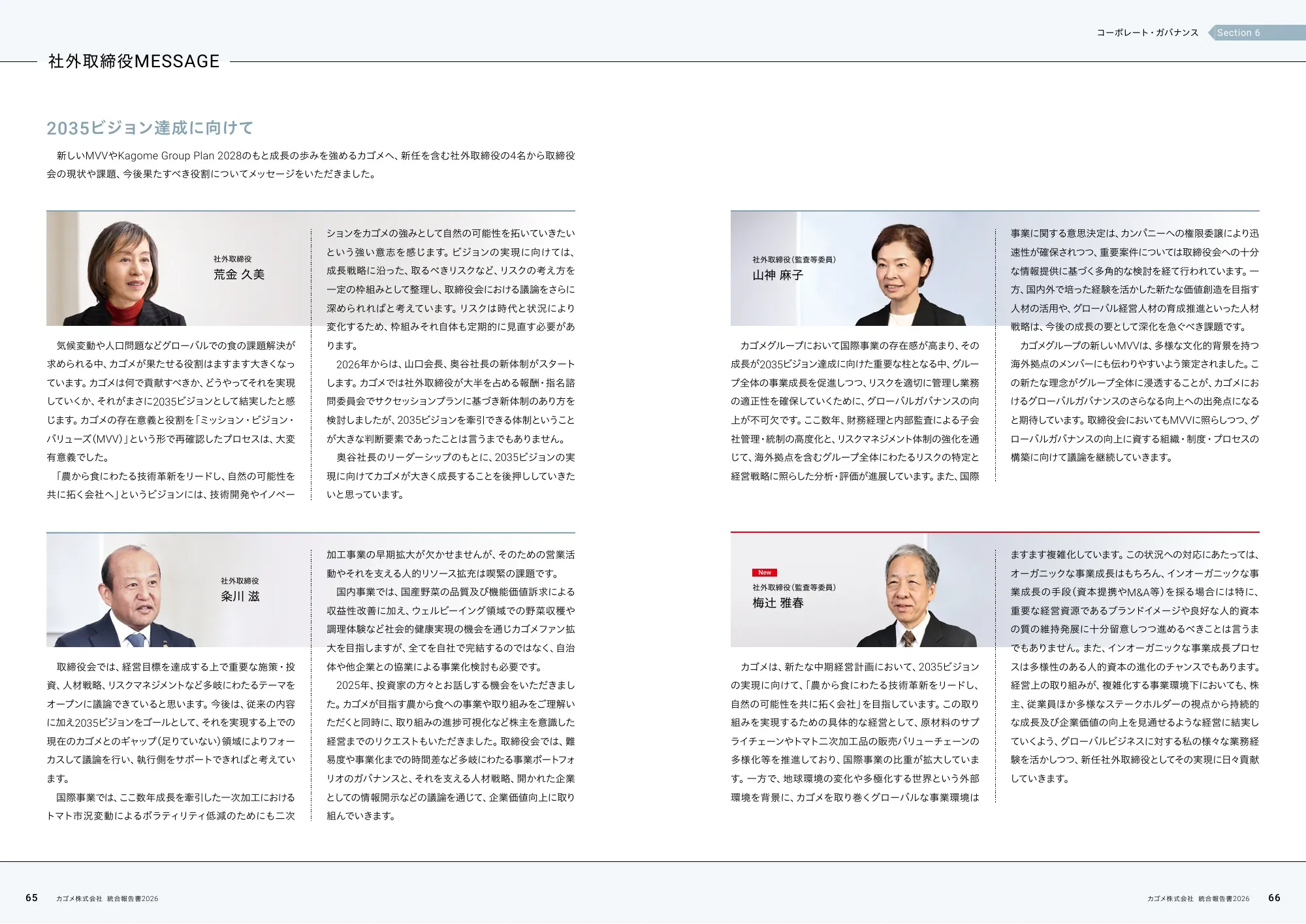Click the line starting 事業に関する意思決定は
Viewport: 1306px width, 924px height.
click(x=1135, y=233)
